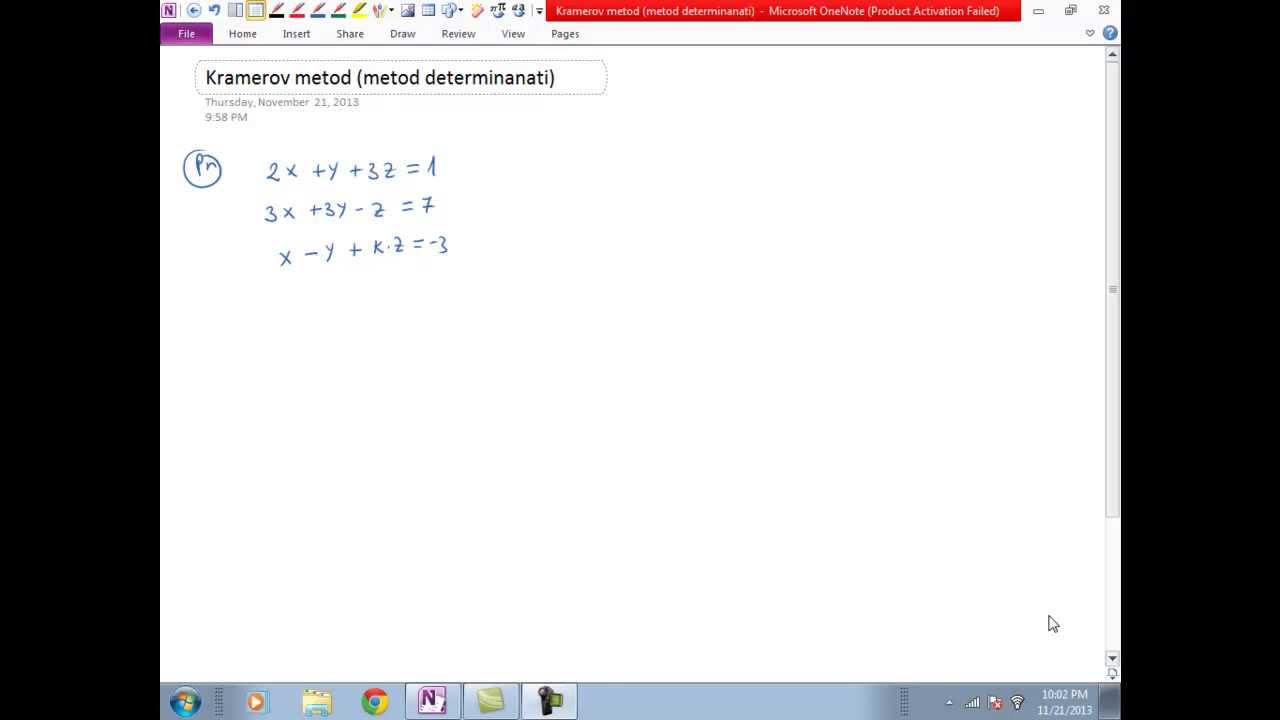Expand the ribbon using the chevron
This screenshot has width=1280, height=720.
click(1090, 33)
